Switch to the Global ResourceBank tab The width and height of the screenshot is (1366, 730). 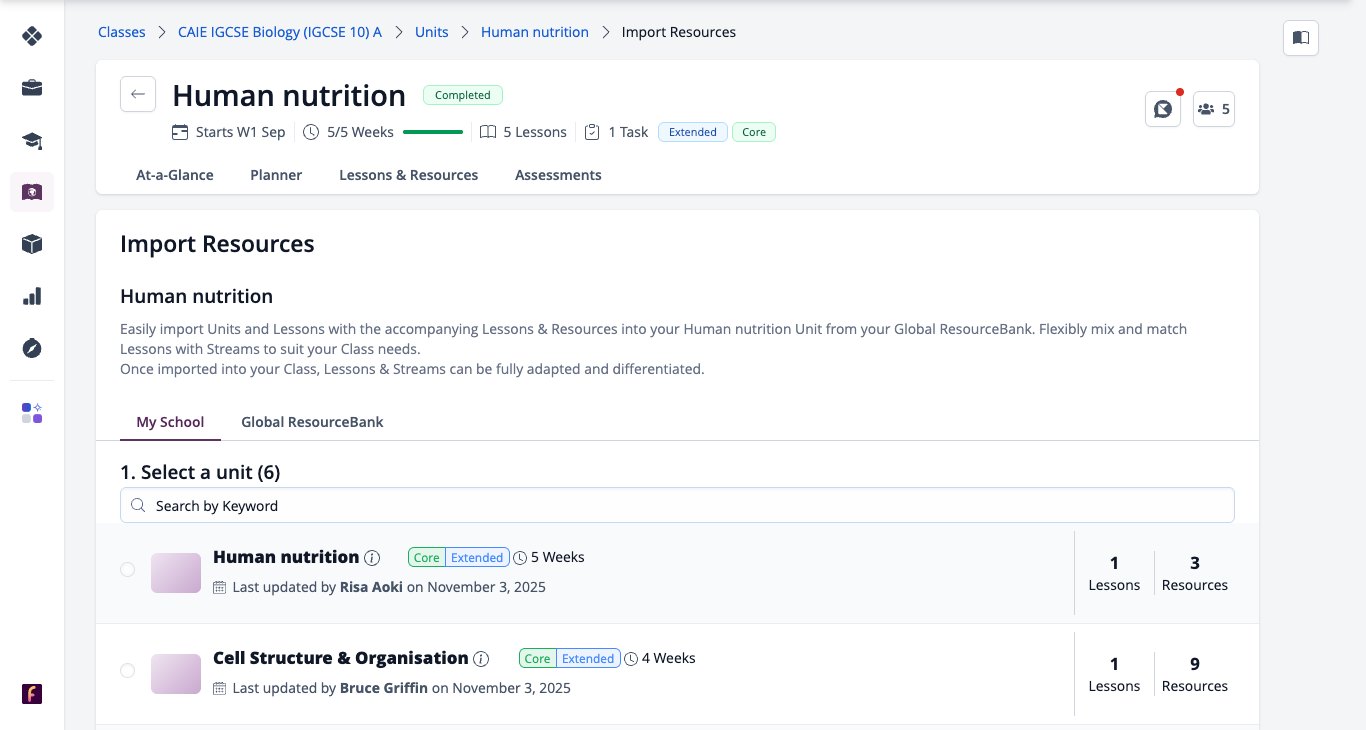[x=312, y=422]
